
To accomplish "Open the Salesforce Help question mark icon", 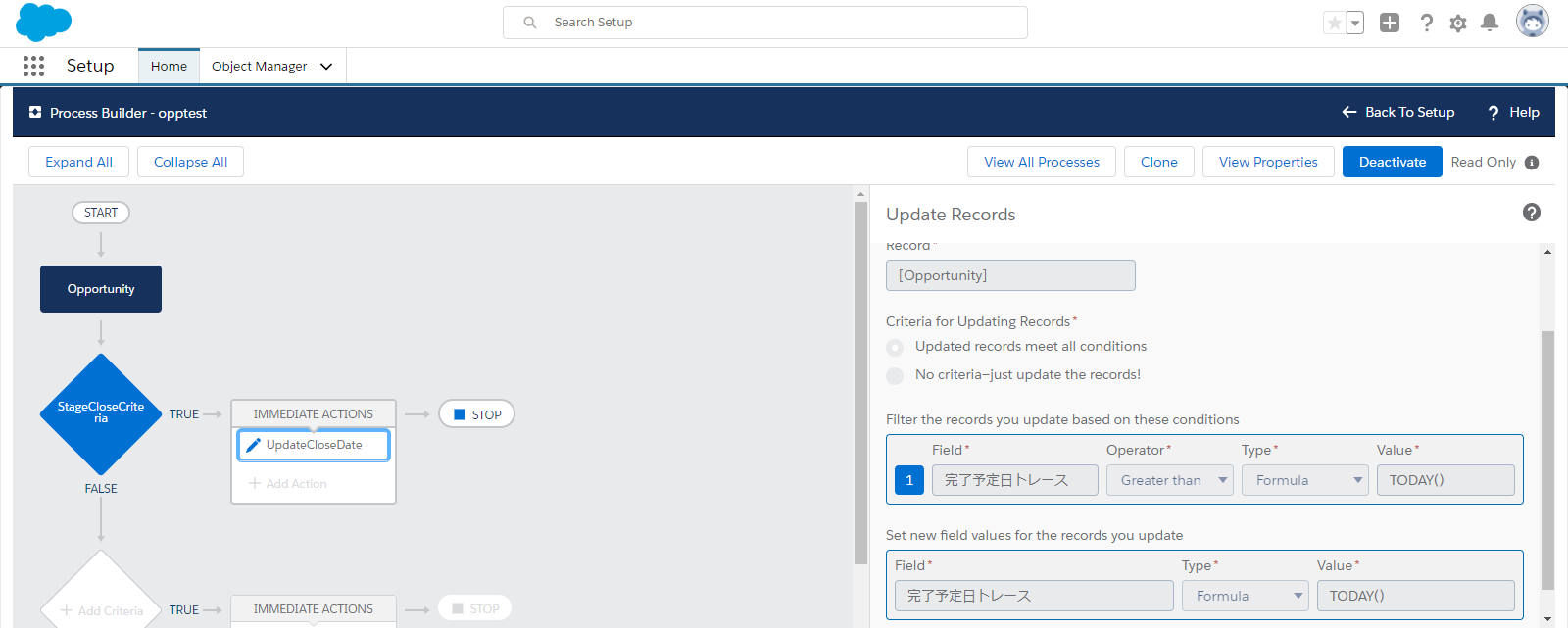I will [1426, 23].
